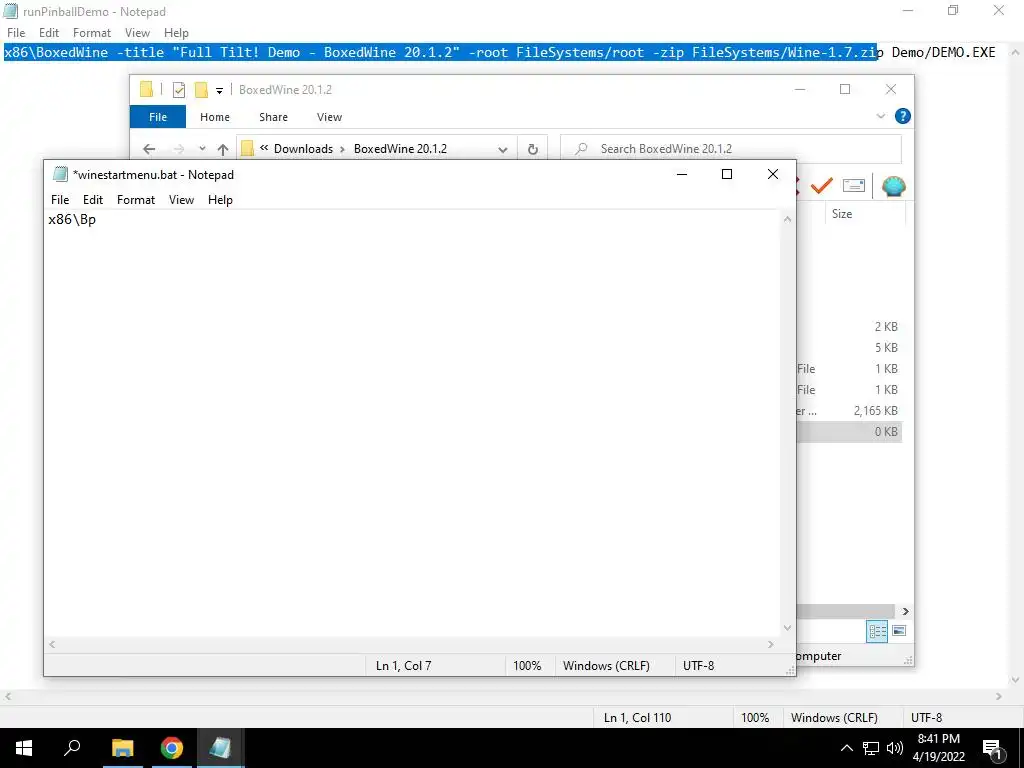This screenshot has height=768, width=1024.
Task: Open Help menu in runPinballDemo Notepad
Action: (x=176, y=33)
